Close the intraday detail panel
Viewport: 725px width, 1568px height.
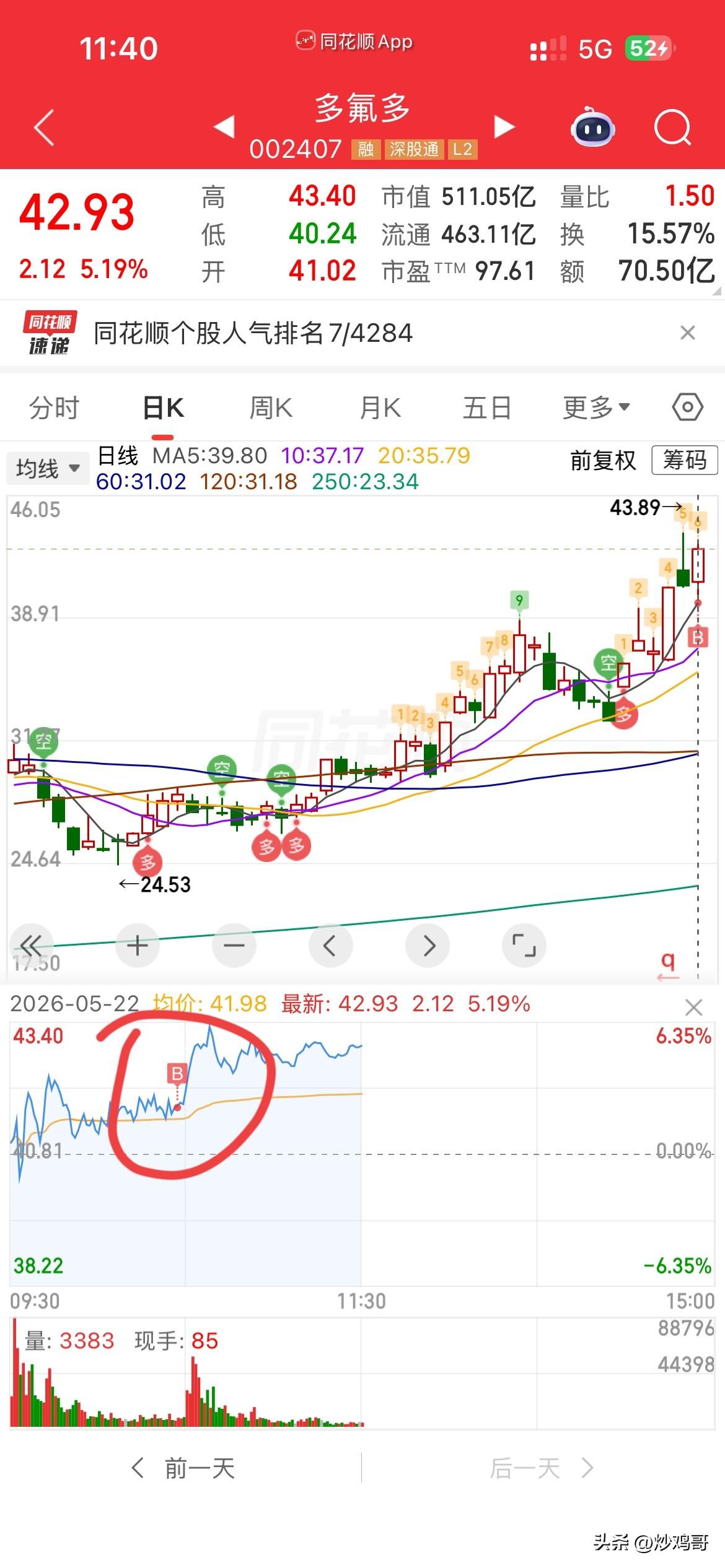pos(693,1008)
